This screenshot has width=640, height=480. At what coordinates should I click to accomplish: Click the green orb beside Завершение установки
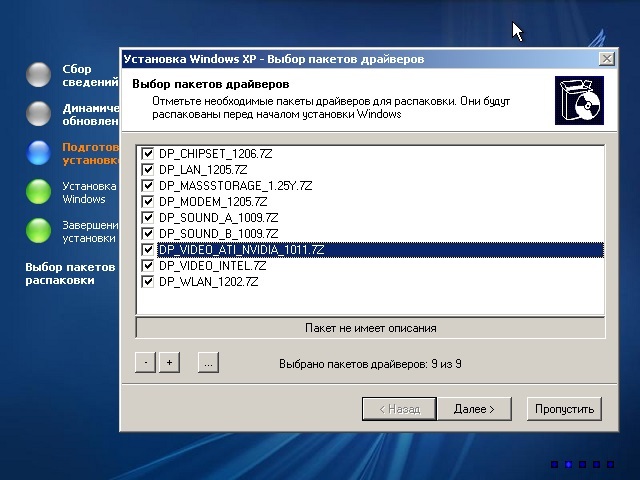[x=38, y=231]
